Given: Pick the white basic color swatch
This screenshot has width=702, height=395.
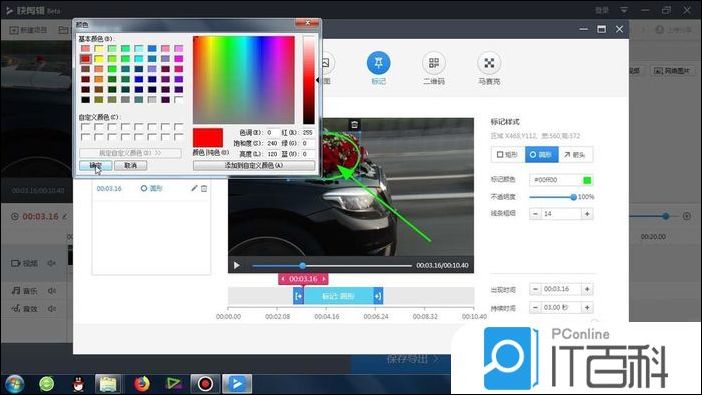Looking at the screenshot, I should [x=179, y=99].
